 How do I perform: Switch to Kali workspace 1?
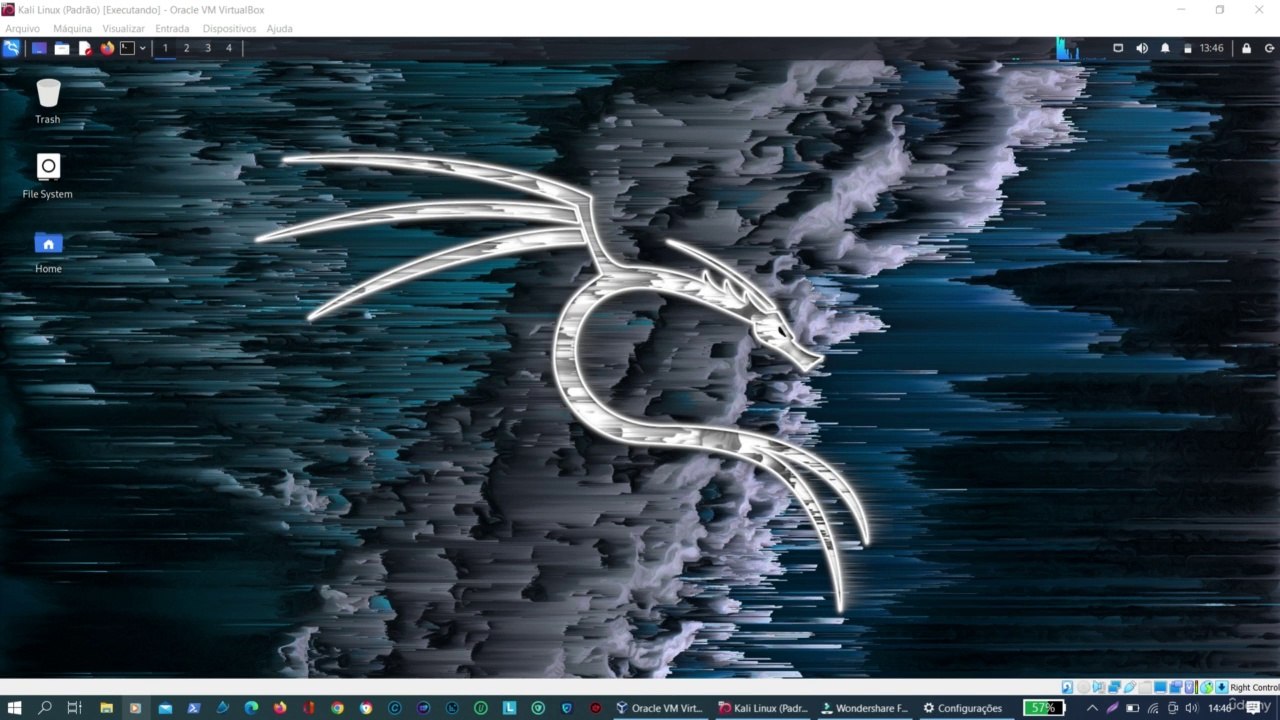165,48
